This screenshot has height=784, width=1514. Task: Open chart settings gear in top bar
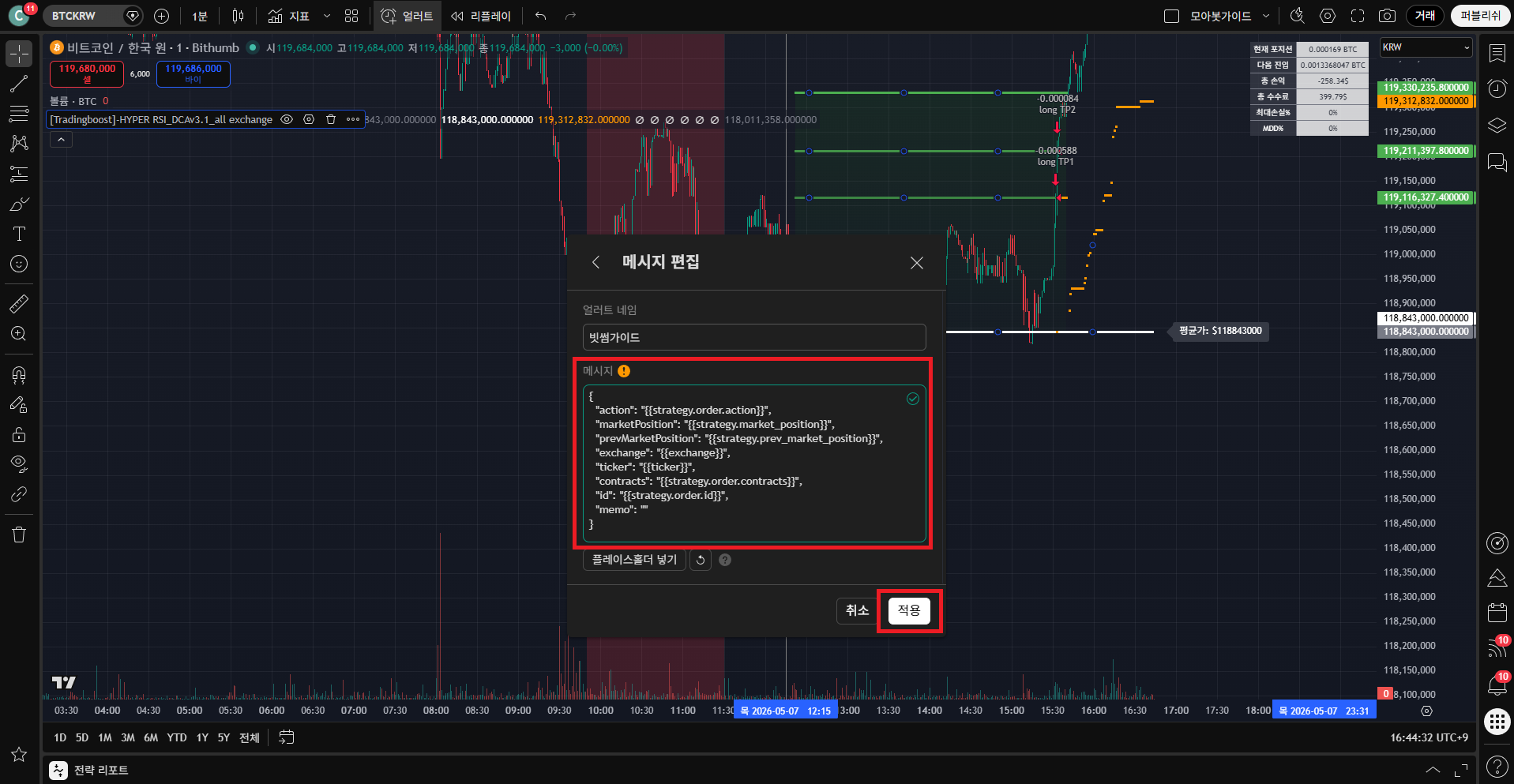[1328, 16]
